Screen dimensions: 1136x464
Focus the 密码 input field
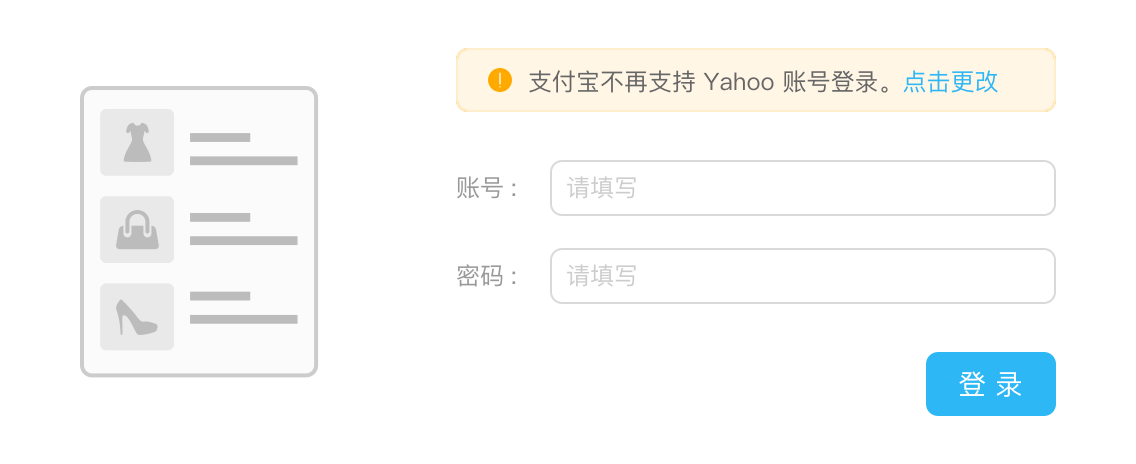(802, 276)
